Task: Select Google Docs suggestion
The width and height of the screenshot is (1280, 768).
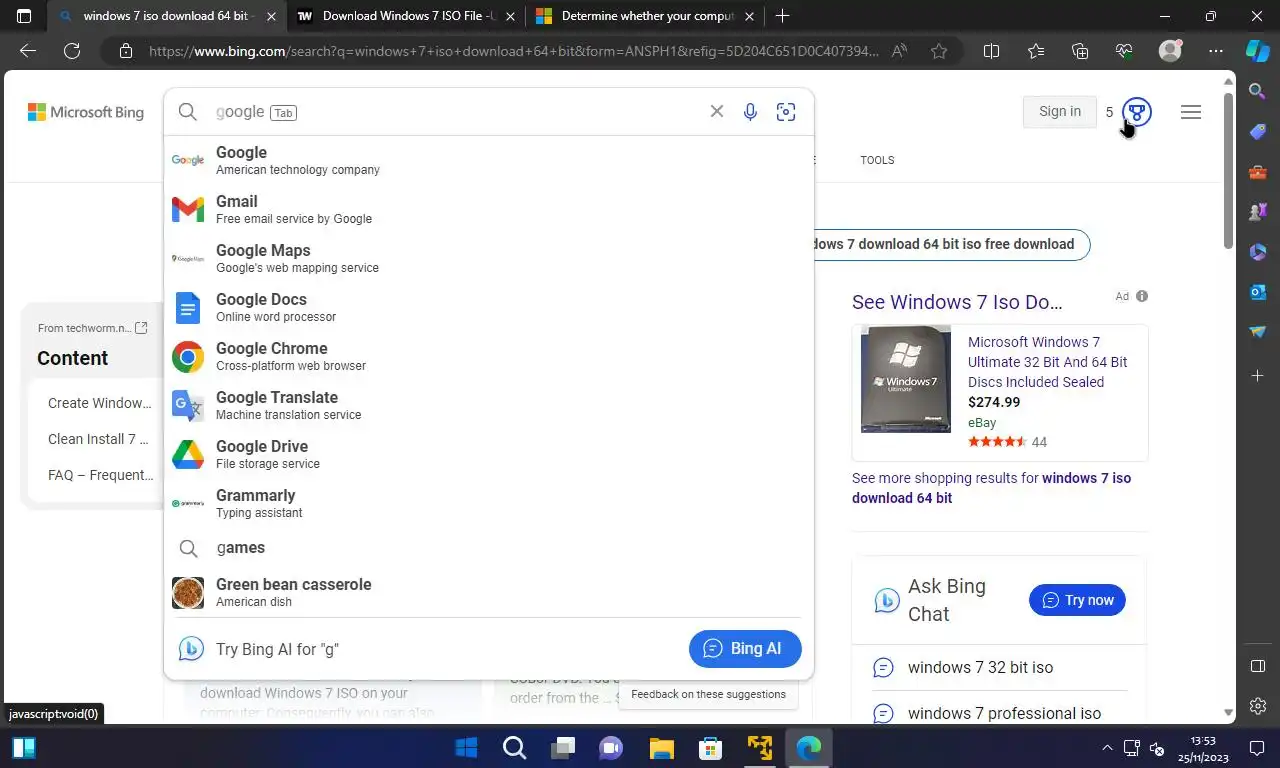Action: [488, 307]
